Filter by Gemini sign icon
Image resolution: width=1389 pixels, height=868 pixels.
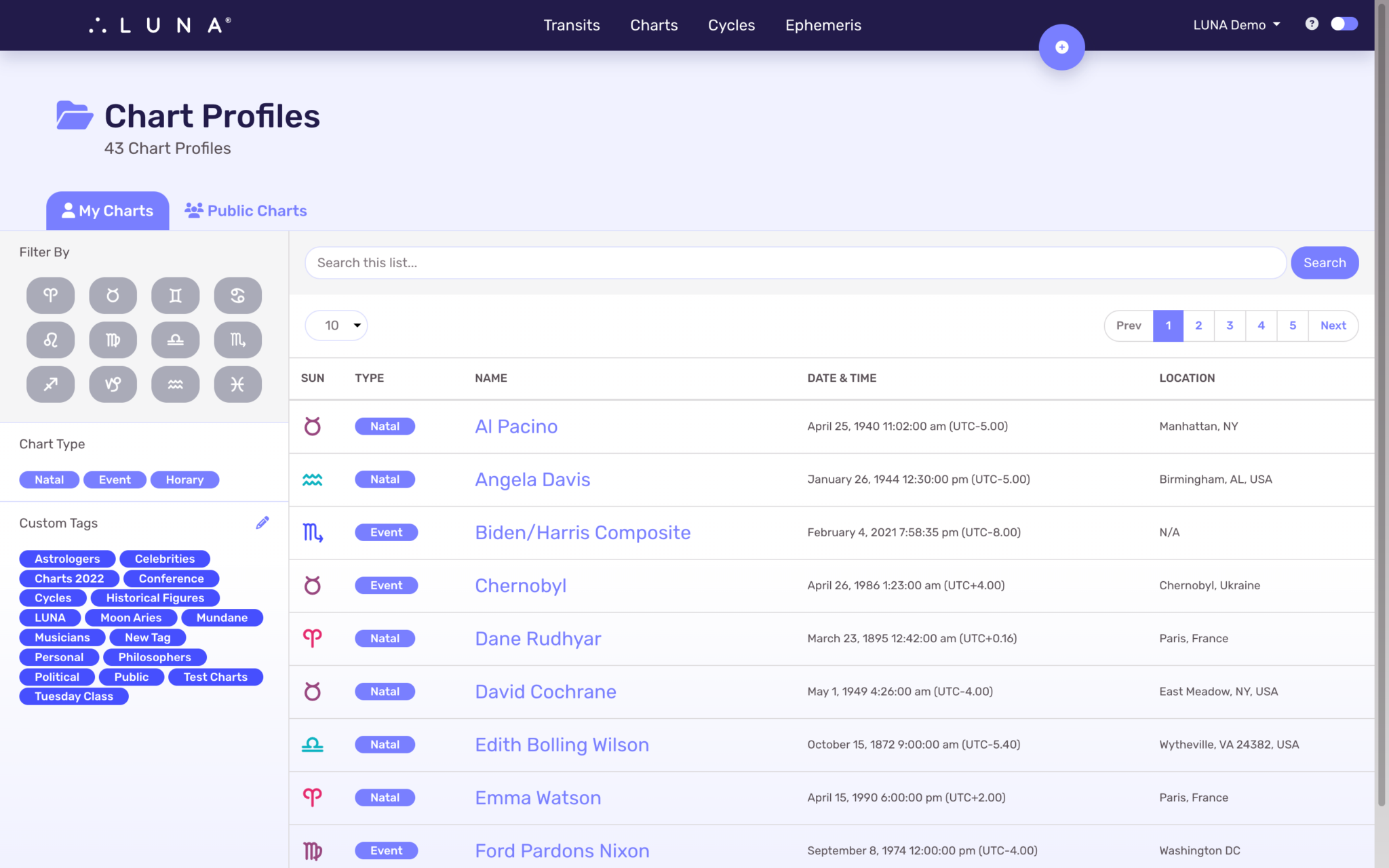pos(175,296)
